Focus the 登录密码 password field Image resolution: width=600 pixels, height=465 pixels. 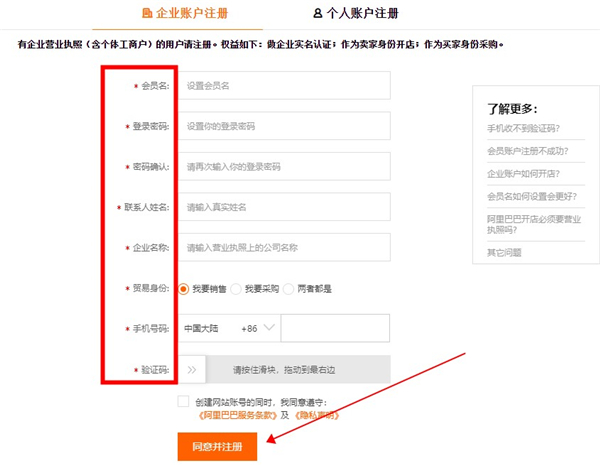click(283, 127)
